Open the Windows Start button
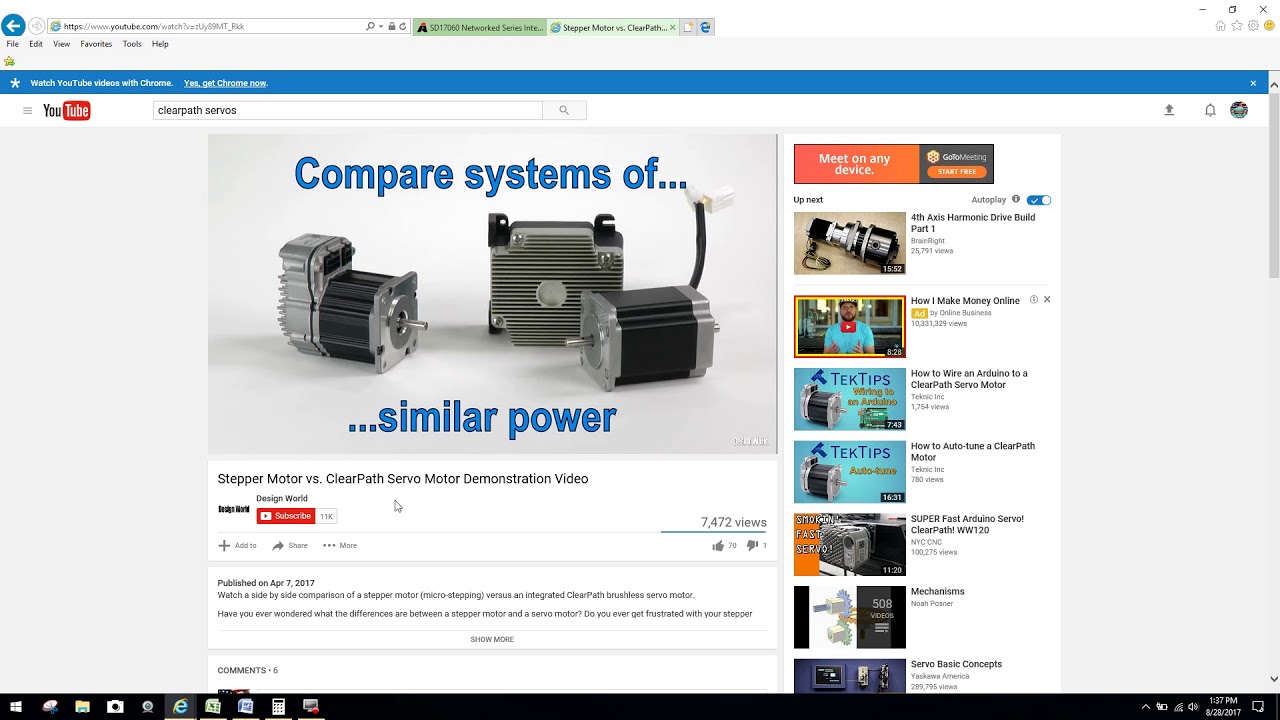Image resolution: width=1280 pixels, height=720 pixels. pos(16,707)
